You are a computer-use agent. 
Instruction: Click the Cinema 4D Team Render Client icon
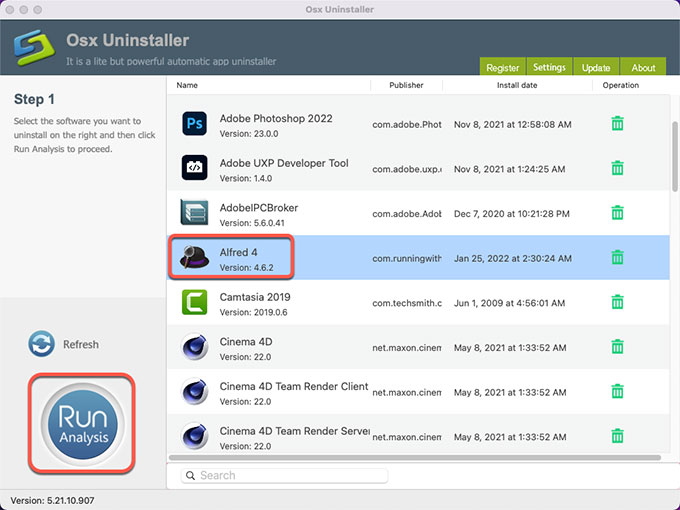(x=194, y=391)
